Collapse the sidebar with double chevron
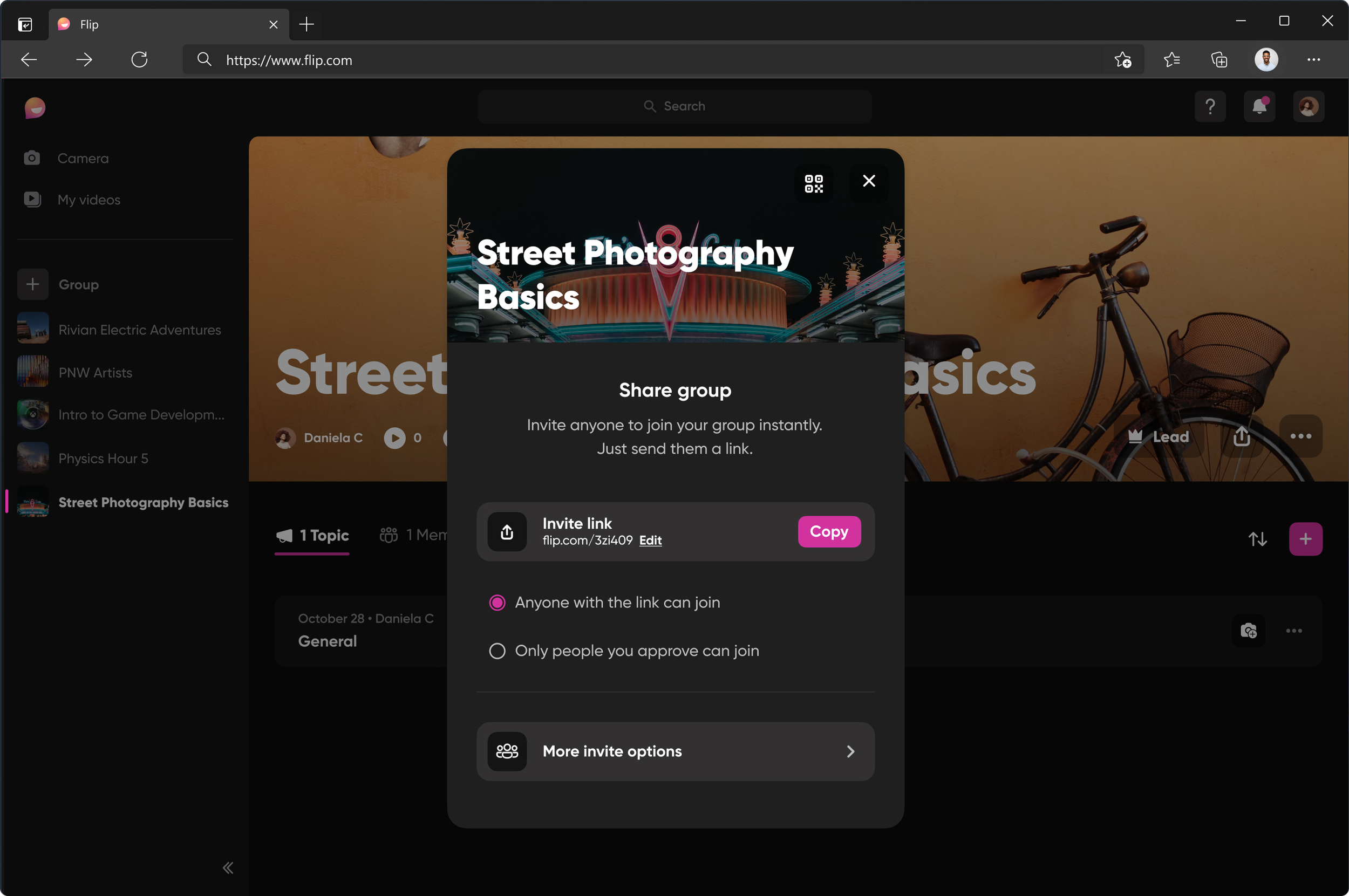The width and height of the screenshot is (1349, 896). tap(228, 867)
